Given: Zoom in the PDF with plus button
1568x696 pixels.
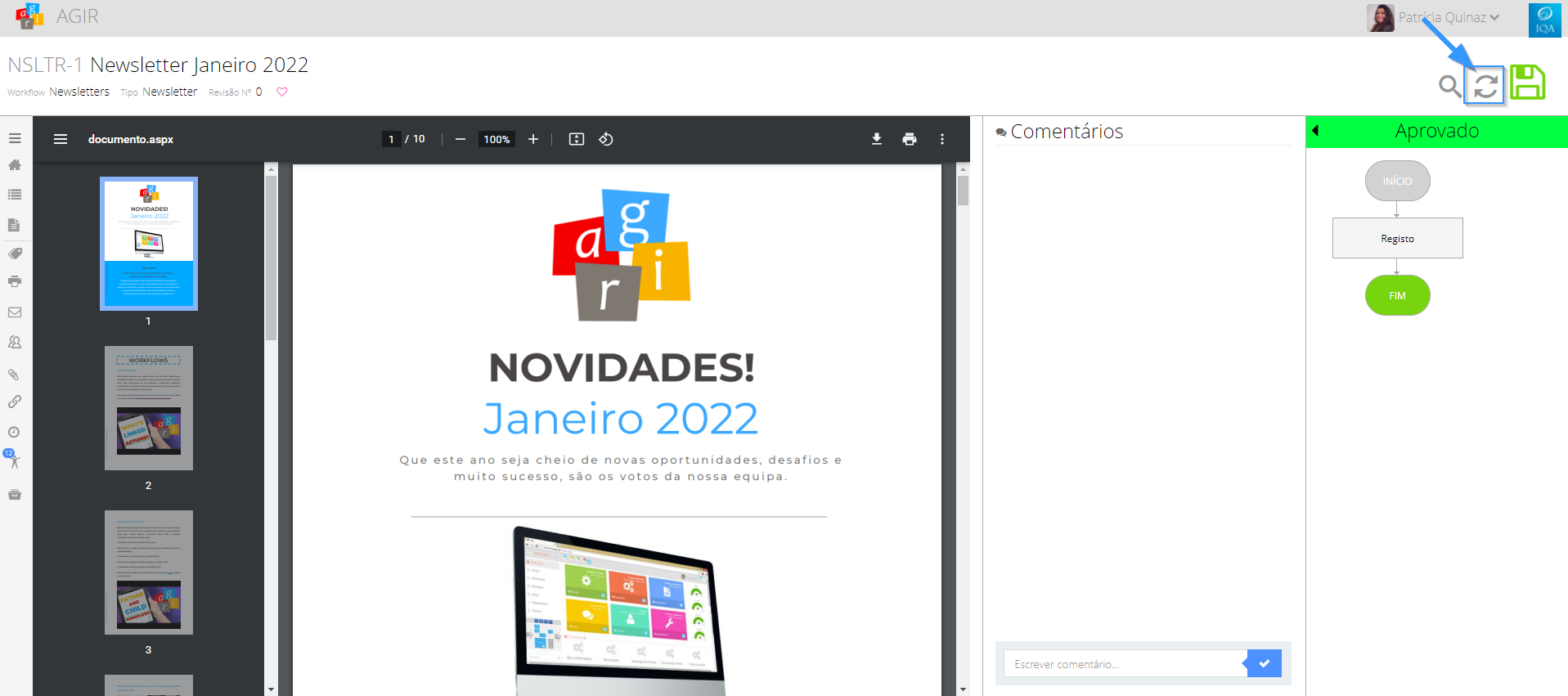Looking at the screenshot, I should click(x=533, y=139).
